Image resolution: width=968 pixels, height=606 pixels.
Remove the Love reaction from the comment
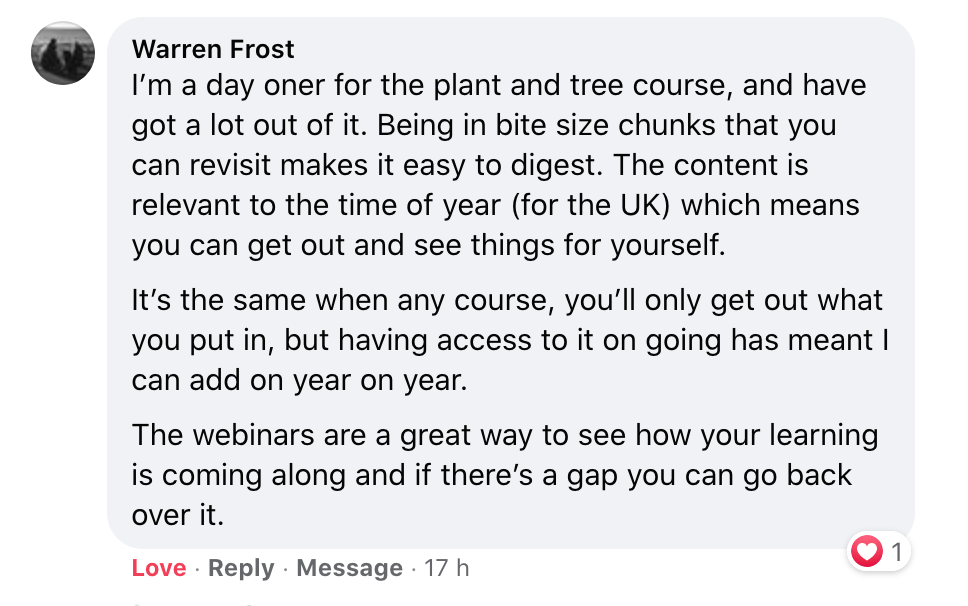(x=159, y=568)
